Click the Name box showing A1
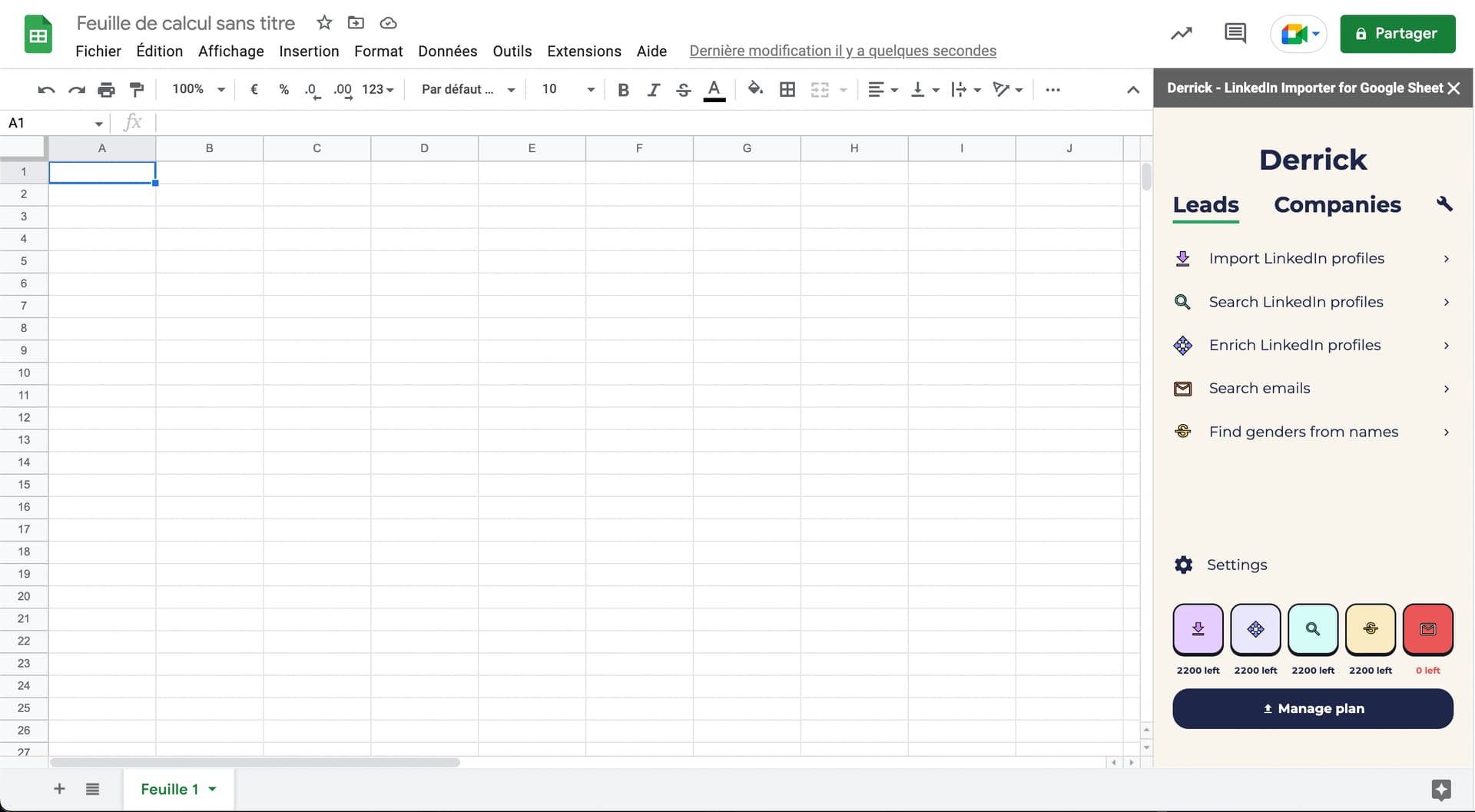This screenshot has width=1475, height=812. (54, 123)
